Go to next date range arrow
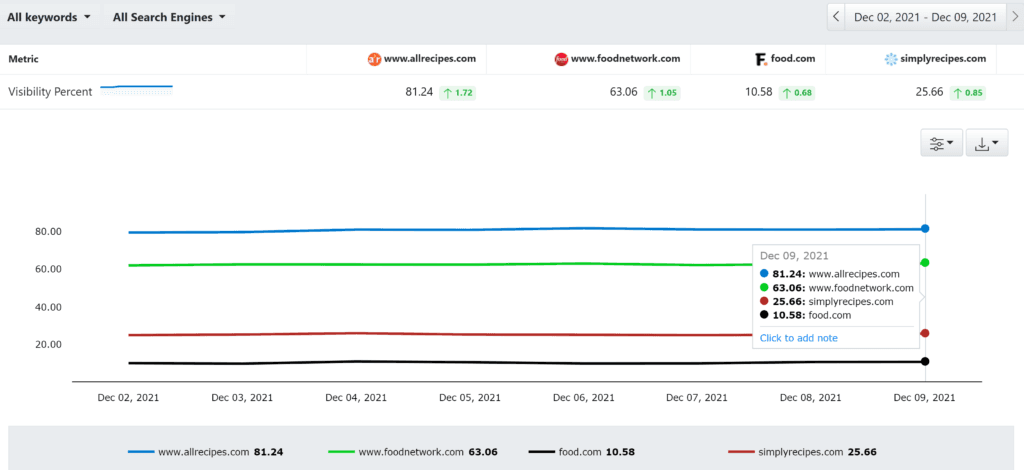This screenshot has width=1024, height=470. pos(1015,18)
